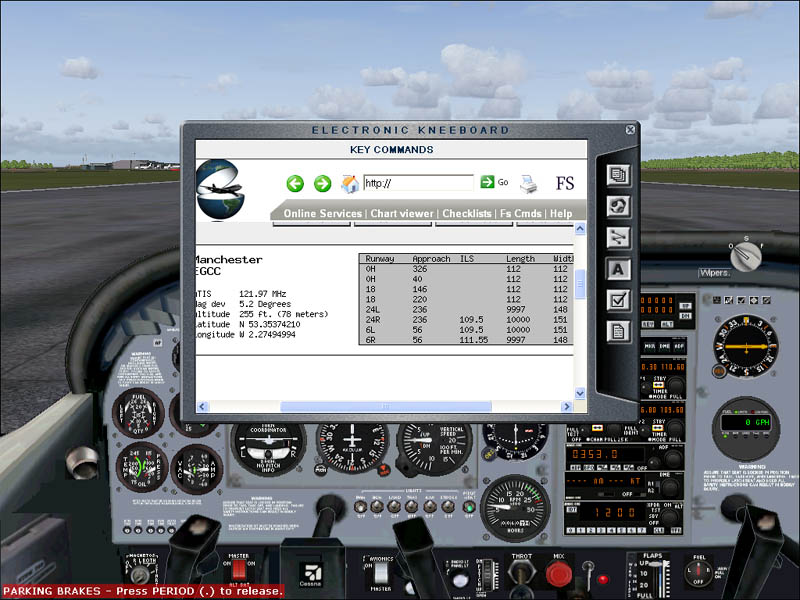The height and width of the screenshot is (600, 800).
Task: Select the checklist checkmark icon on kneeboard sidebar
Action: pos(618,299)
